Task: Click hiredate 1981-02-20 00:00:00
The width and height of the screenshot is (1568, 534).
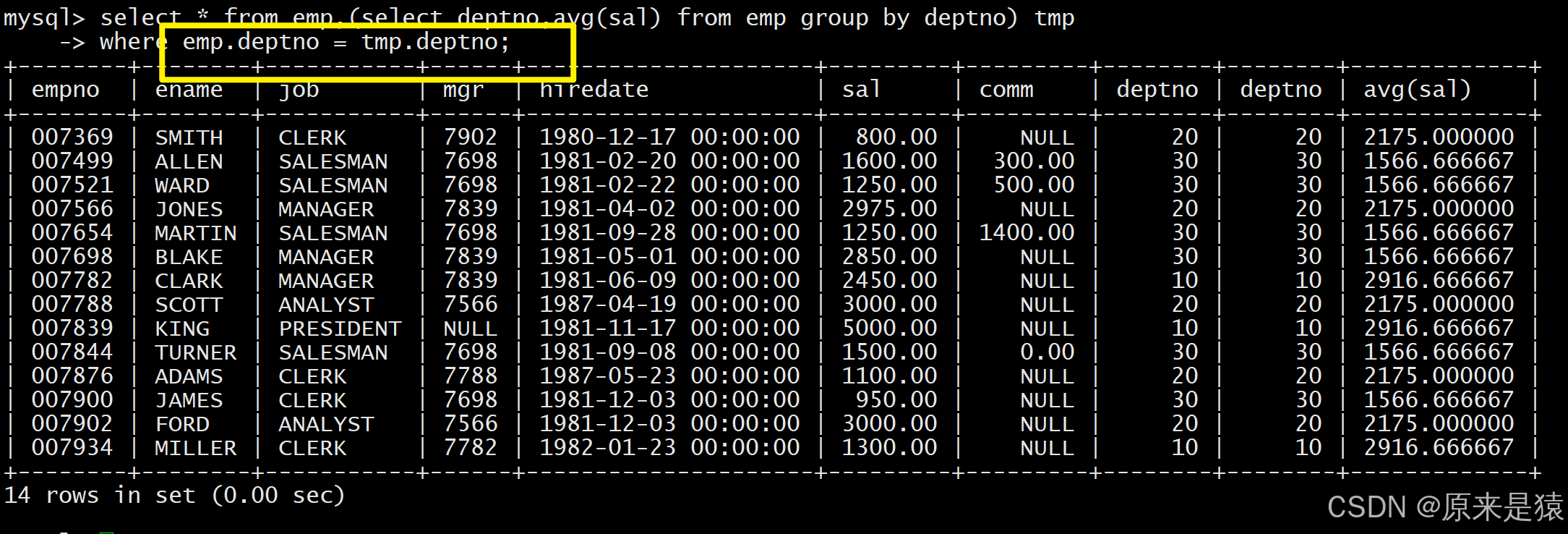Action: coord(669,161)
